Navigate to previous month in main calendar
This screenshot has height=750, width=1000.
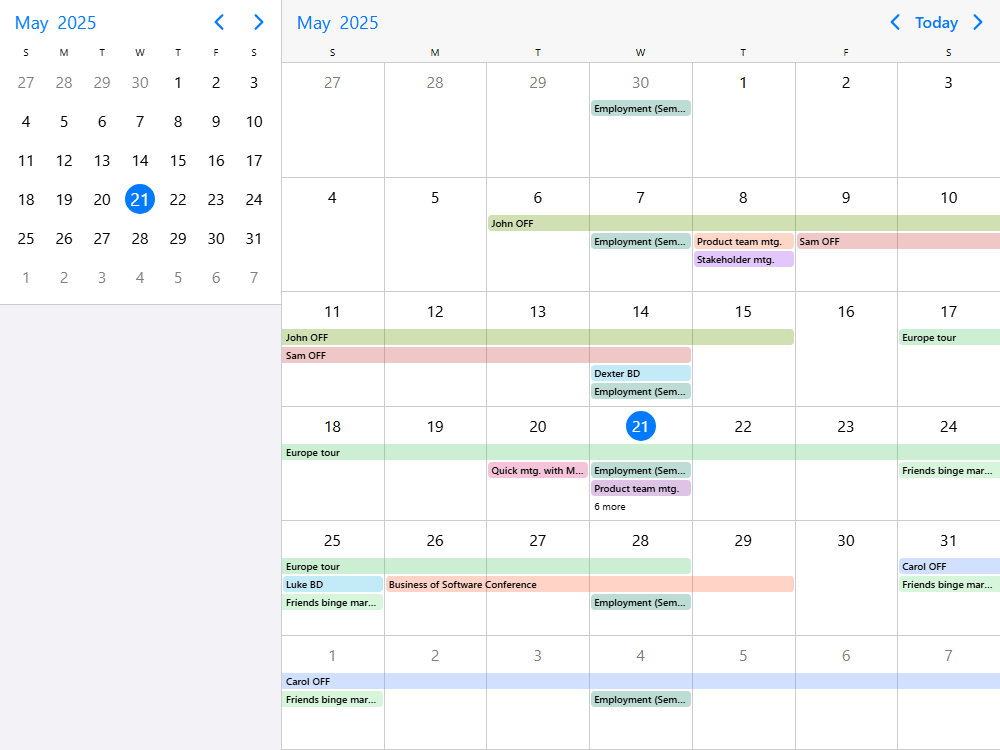tap(895, 22)
